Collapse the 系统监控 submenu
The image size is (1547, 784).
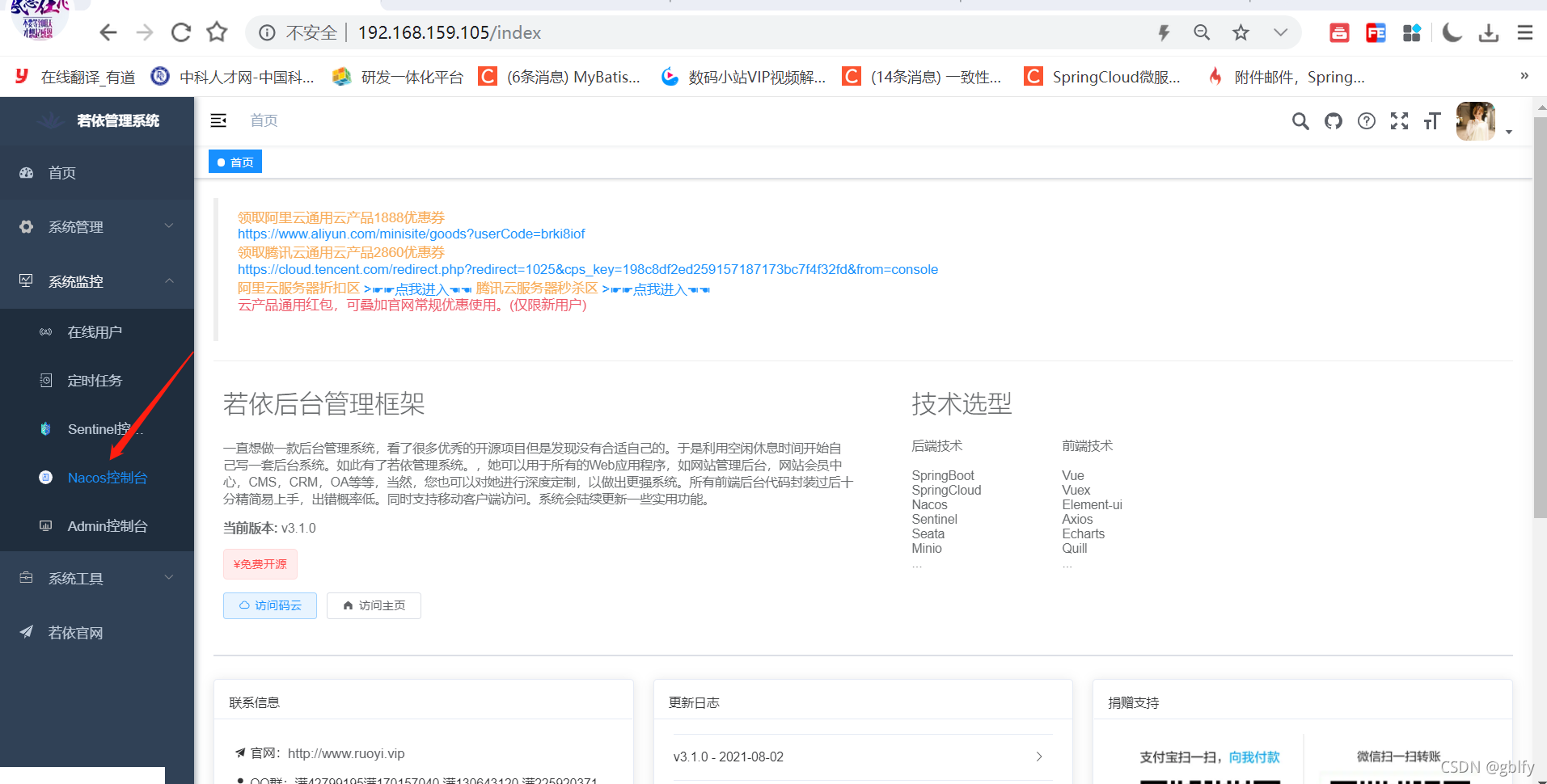pyautogui.click(x=77, y=281)
